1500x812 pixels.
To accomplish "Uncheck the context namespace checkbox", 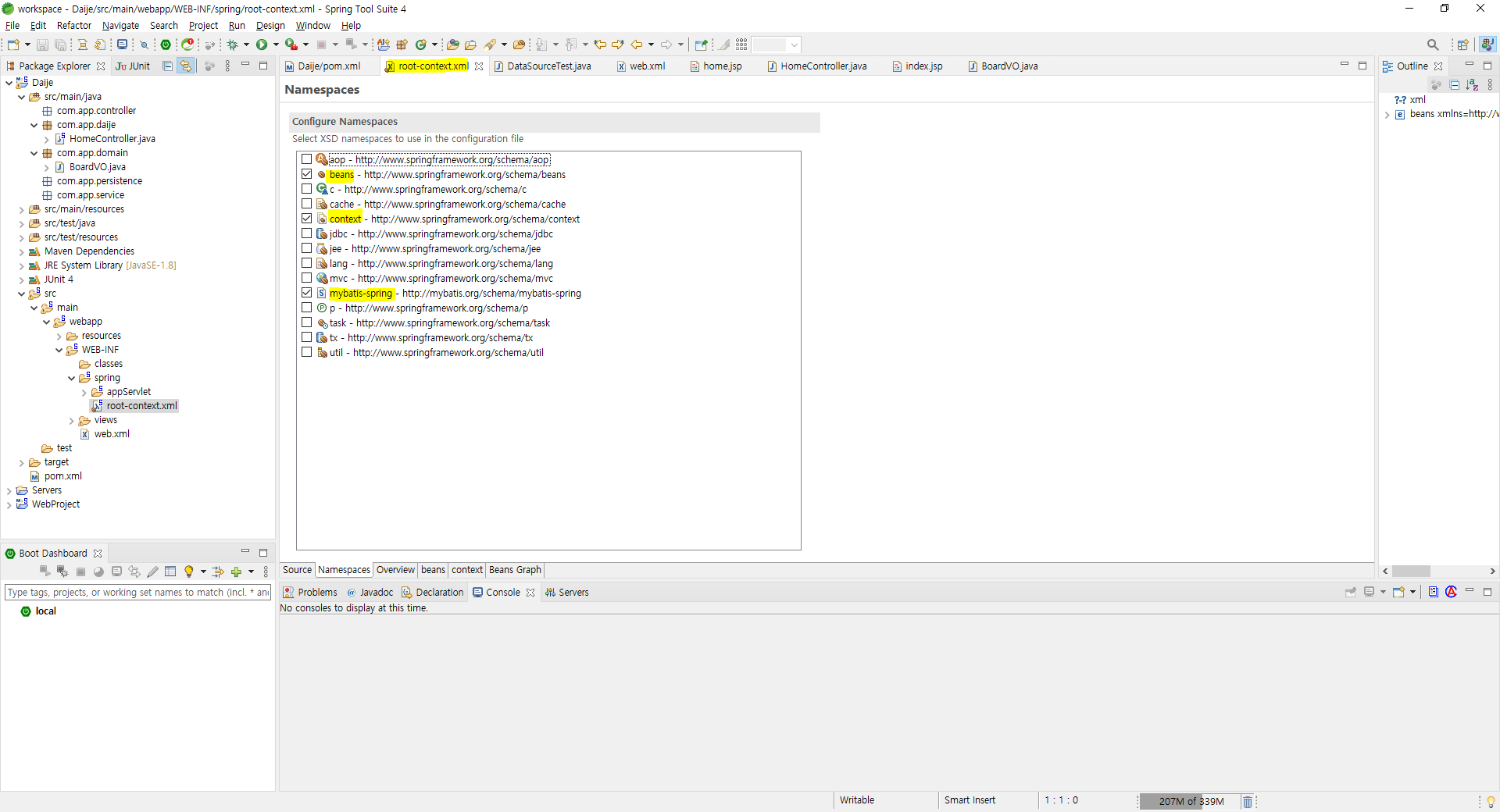I will click(x=307, y=219).
